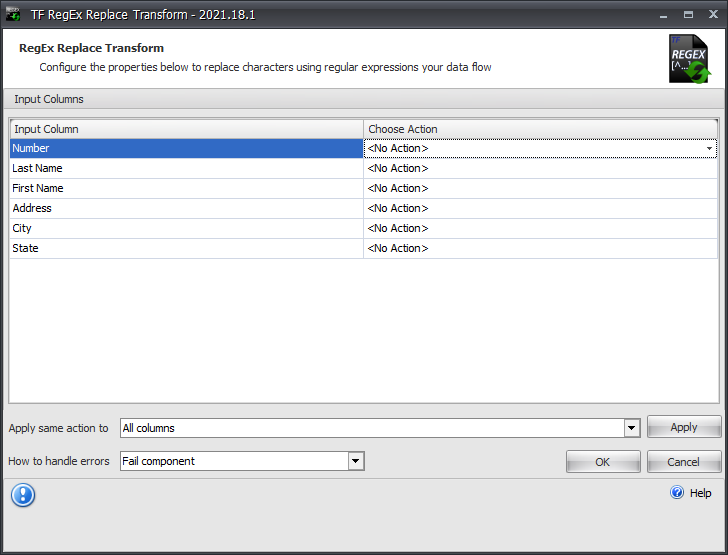
Task: Open the Number row action dropdown arrow
Action: click(x=709, y=149)
